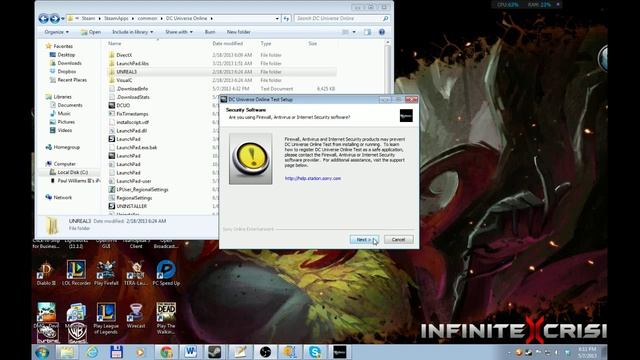This screenshot has height=360, width=640.
Task: Open the help.station.sony.com support link
Action: (313, 178)
